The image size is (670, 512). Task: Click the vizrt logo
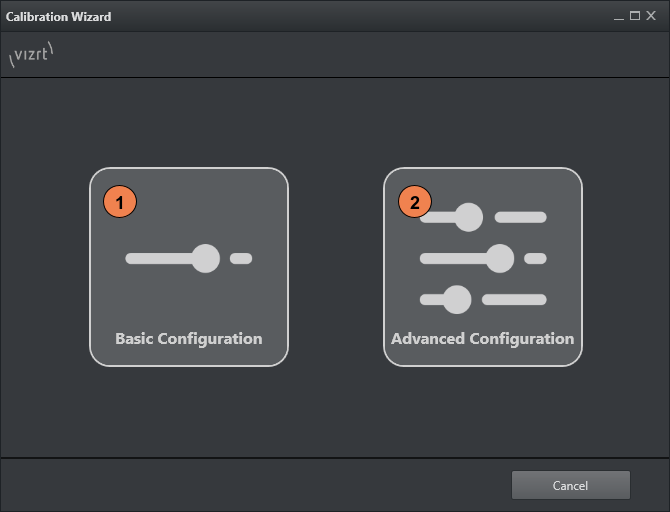point(30,57)
